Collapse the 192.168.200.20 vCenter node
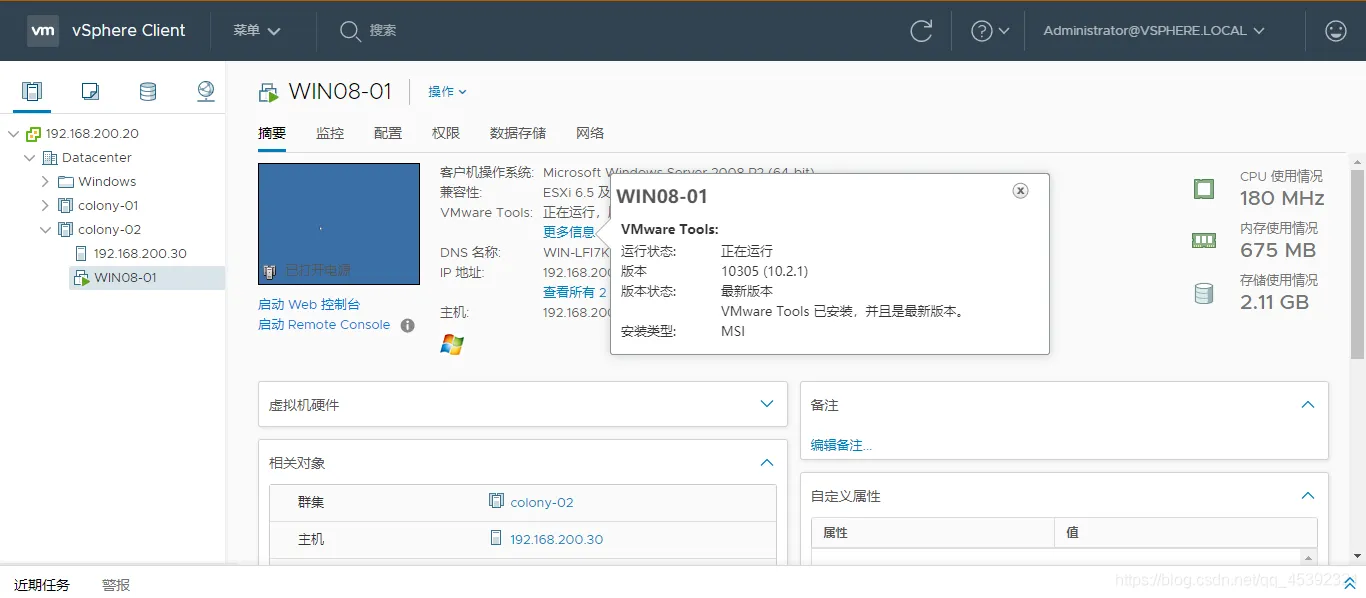This screenshot has width=1366, height=598. click(x=13, y=134)
